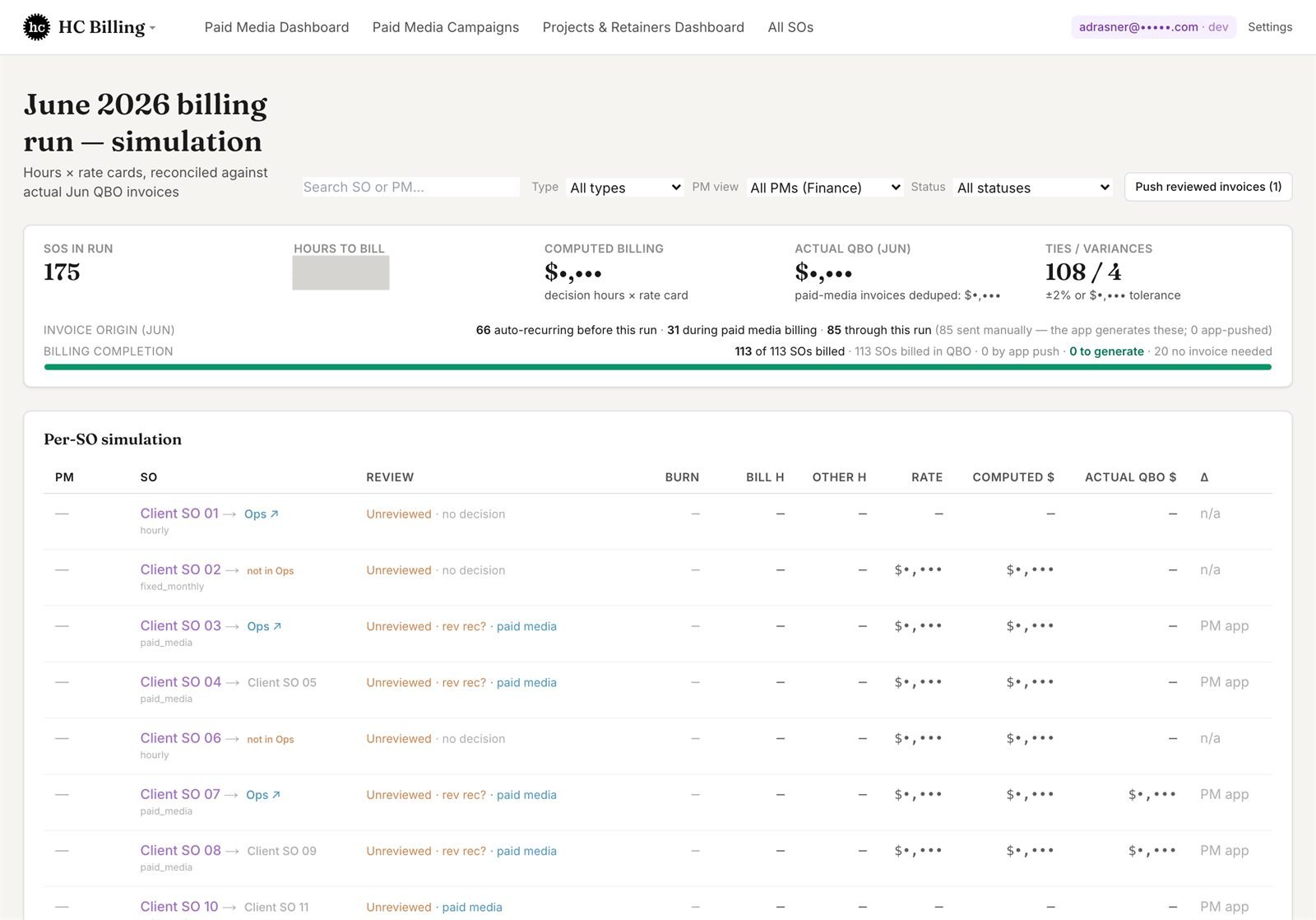Open the HC Billing dropdown caret
Image resolution: width=1316 pixels, height=920 pixels.
click(153, 28)
